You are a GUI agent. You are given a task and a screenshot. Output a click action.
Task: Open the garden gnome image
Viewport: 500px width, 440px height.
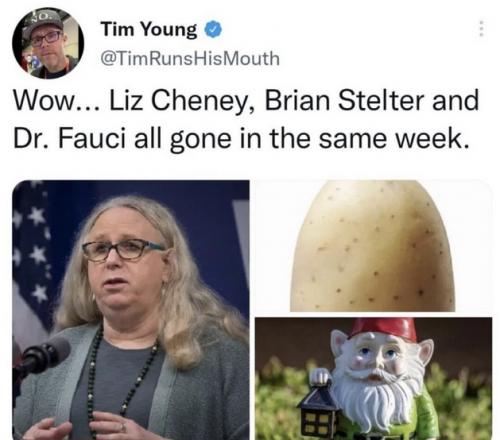point(373,379)
